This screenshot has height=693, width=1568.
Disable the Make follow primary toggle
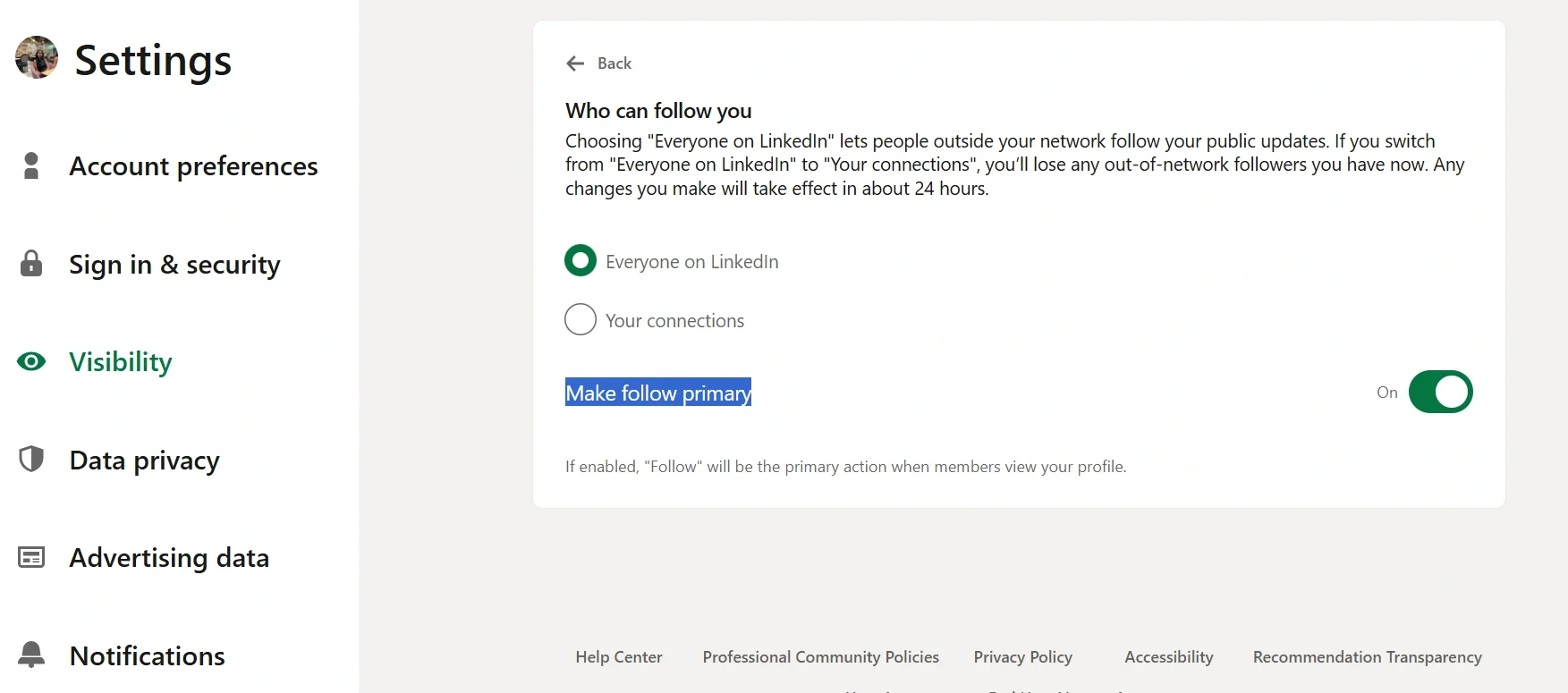pyautogui.click(x=1439, y=392)
